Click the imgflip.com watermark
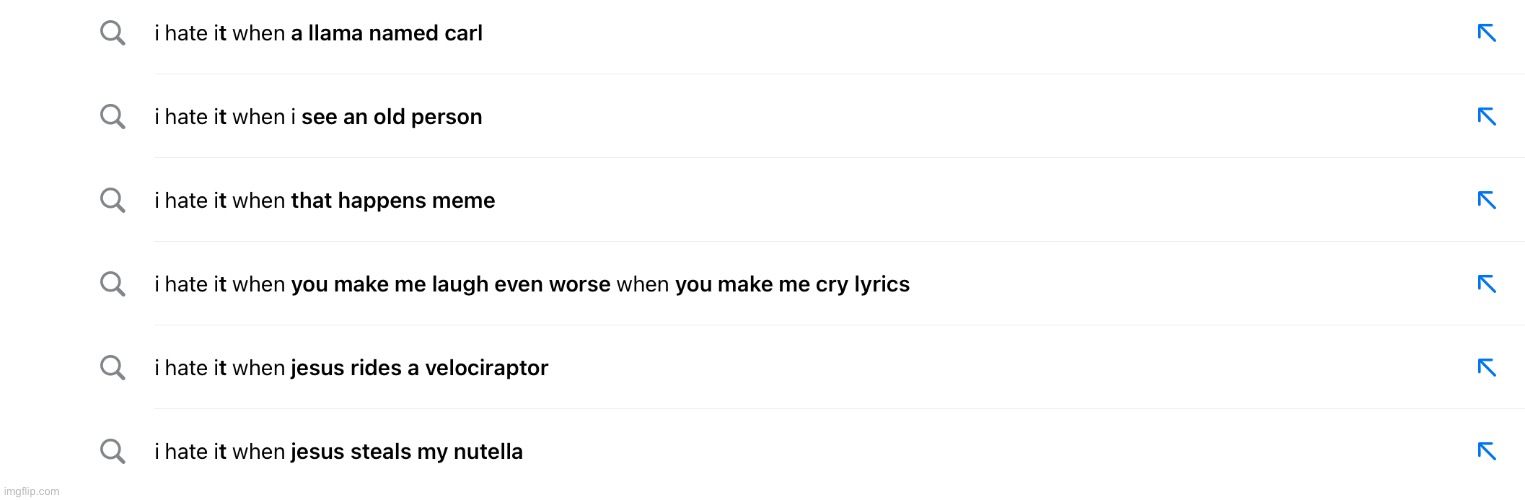This screenshot has height=500, width=1525. click(31, 491)
